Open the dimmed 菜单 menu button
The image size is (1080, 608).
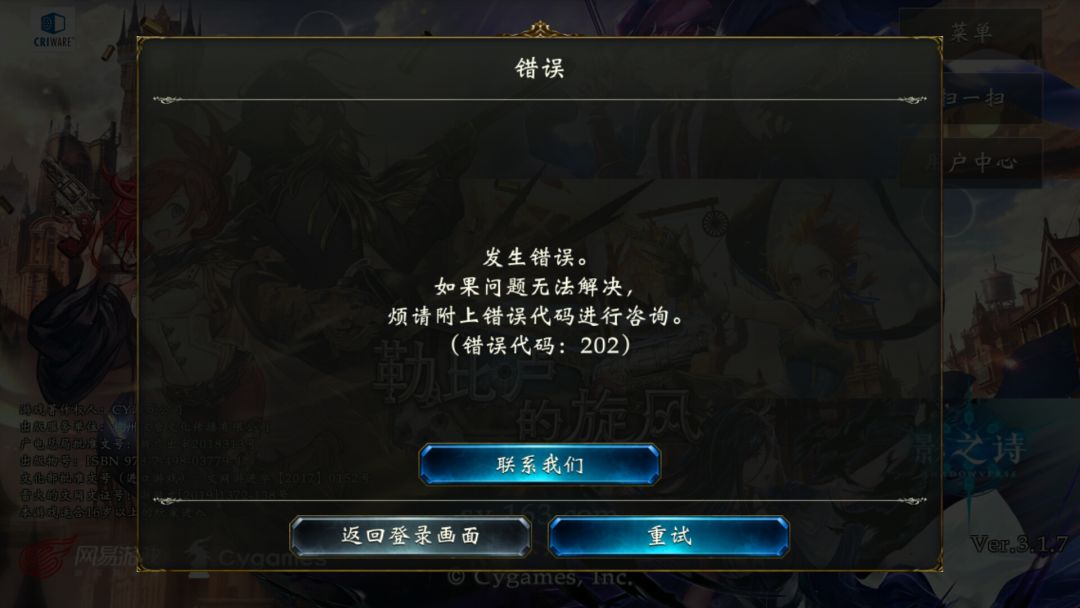(x=970, y=32)
